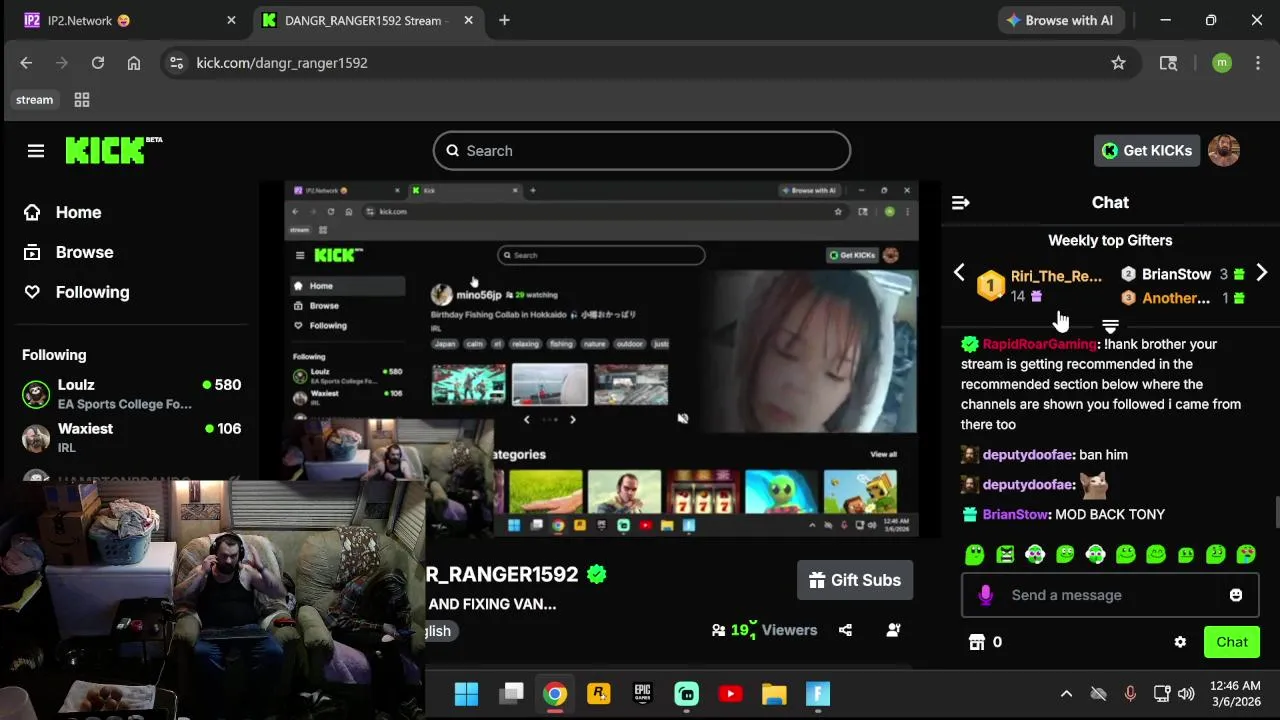Open the user avatar menu top right
Image resolution: width=1280 pixels, height=720 pixels.
click(x=1224, y=151)
